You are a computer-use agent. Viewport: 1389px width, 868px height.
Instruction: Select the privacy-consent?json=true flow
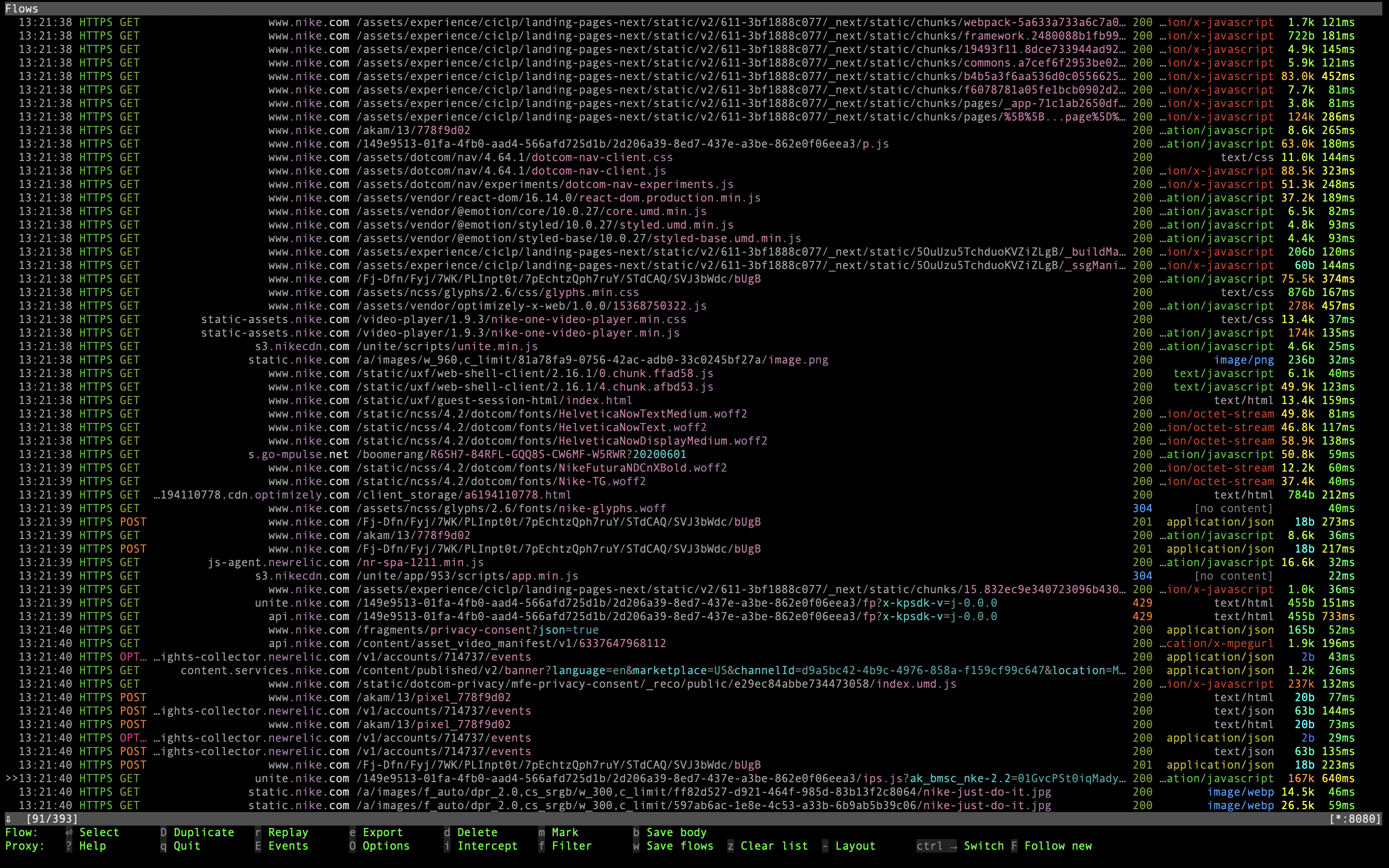[x=694, y=630]
